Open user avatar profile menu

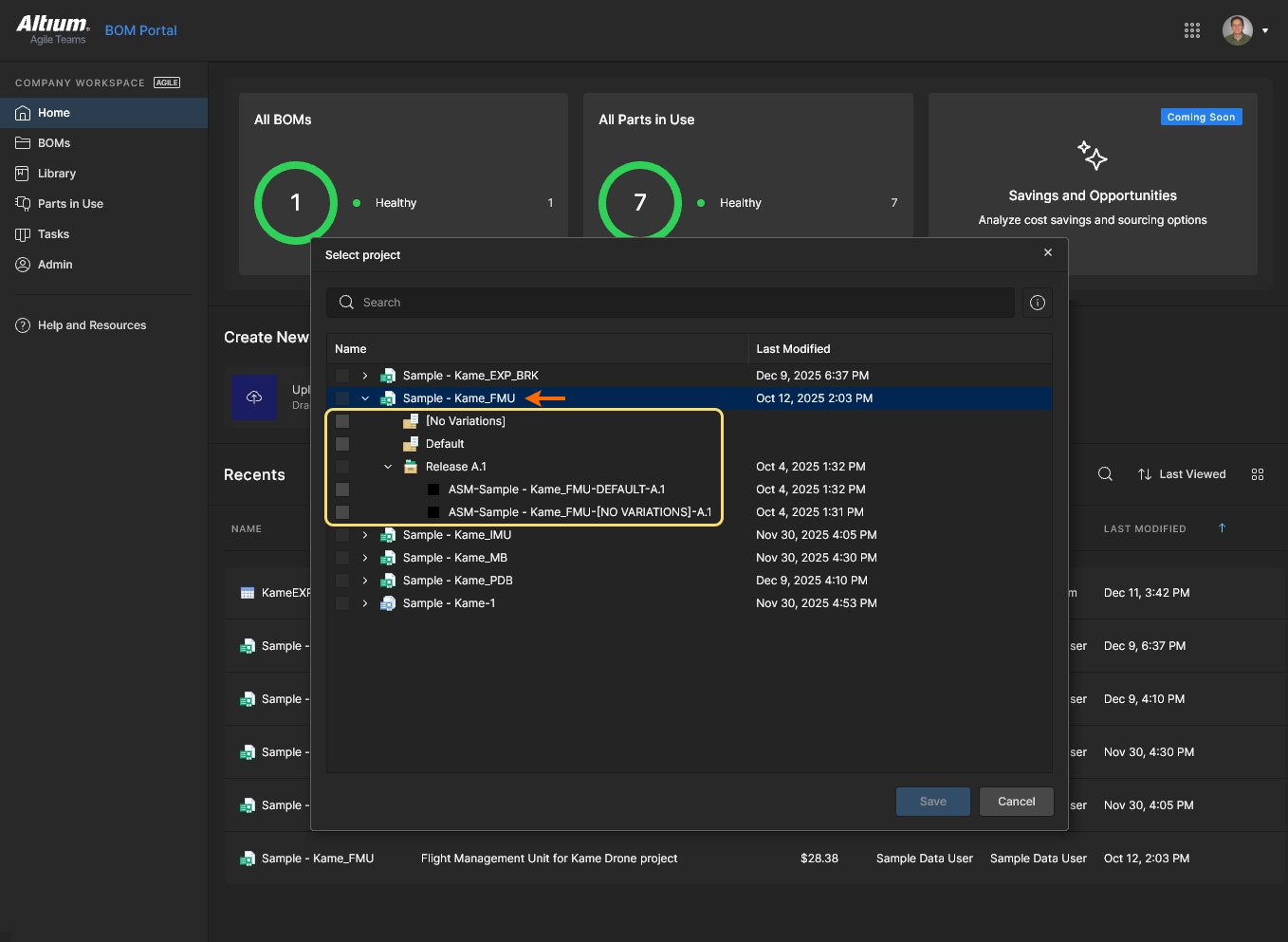[x=1238, y=30]
